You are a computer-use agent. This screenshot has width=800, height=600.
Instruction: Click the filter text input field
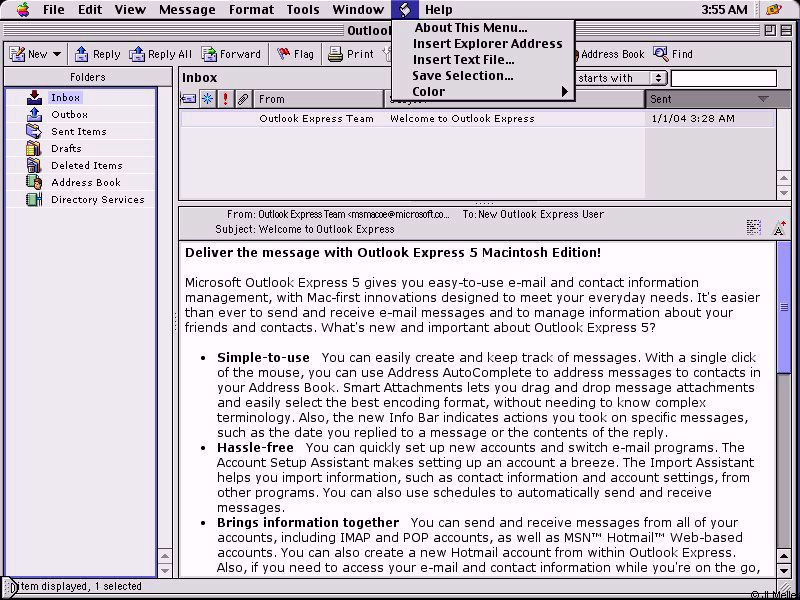723,78
